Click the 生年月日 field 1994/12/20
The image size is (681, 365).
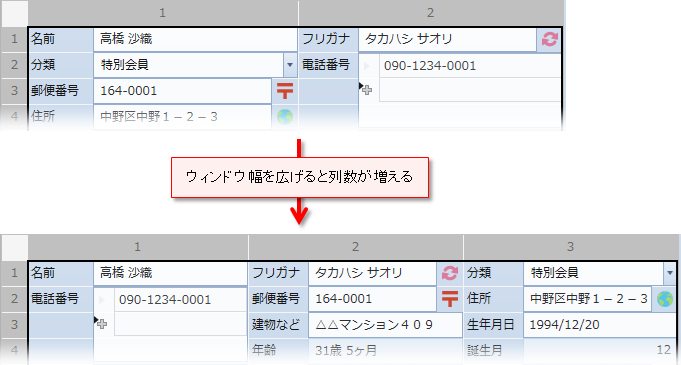(600, 325)
